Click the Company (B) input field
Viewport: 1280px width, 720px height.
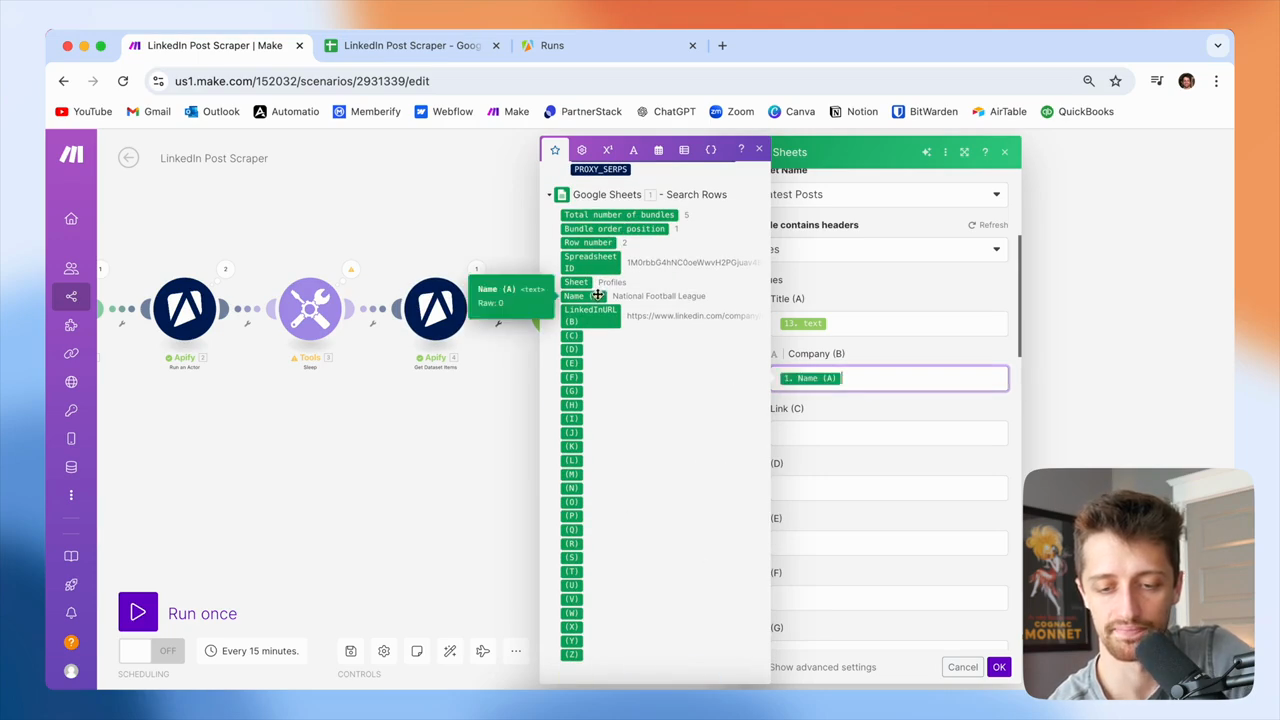point(890,378)
